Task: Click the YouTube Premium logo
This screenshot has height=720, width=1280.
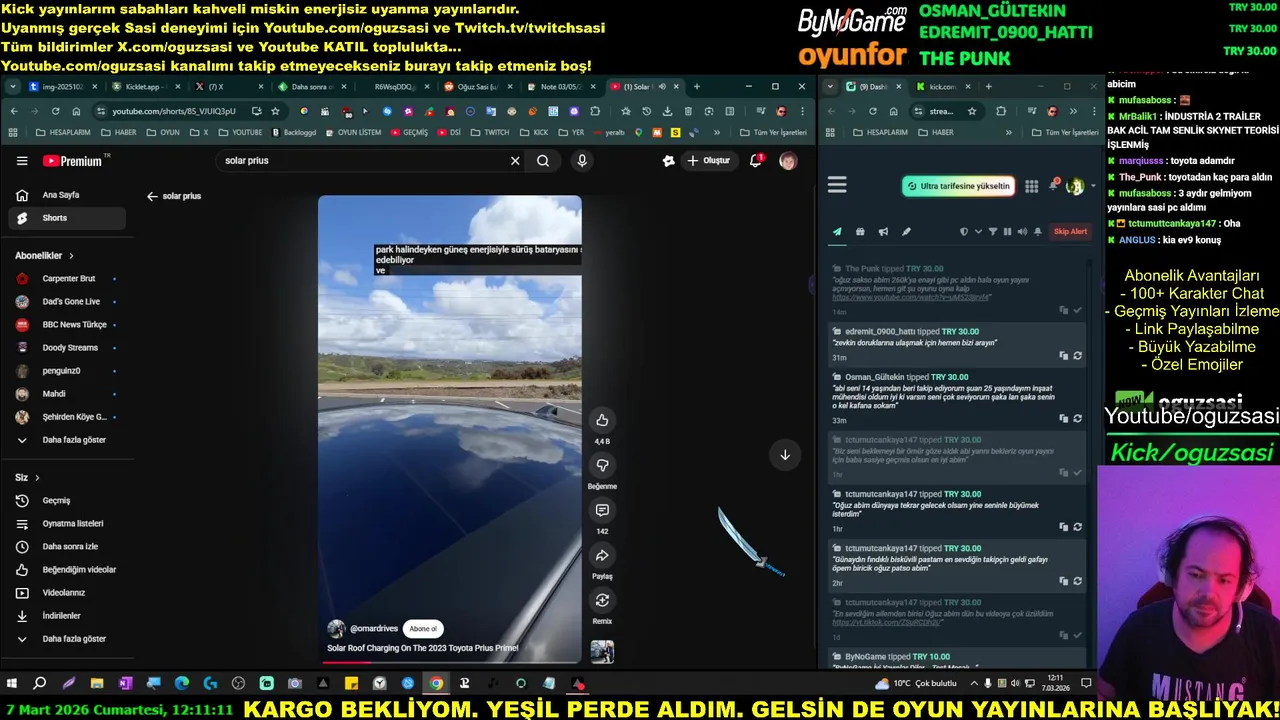Action: click(x=72, y=161)
